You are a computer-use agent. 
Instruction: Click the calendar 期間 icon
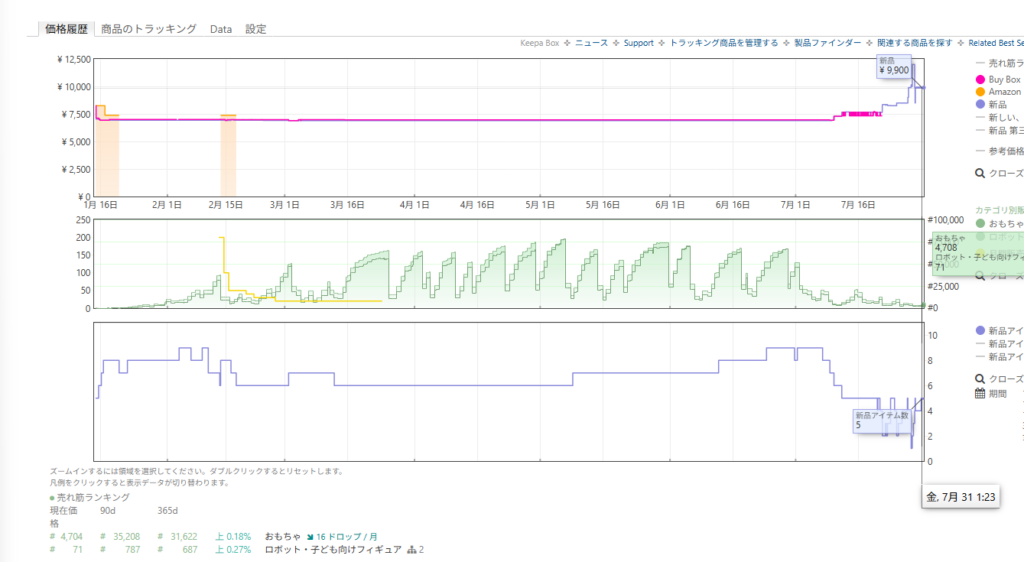point(980,393)
